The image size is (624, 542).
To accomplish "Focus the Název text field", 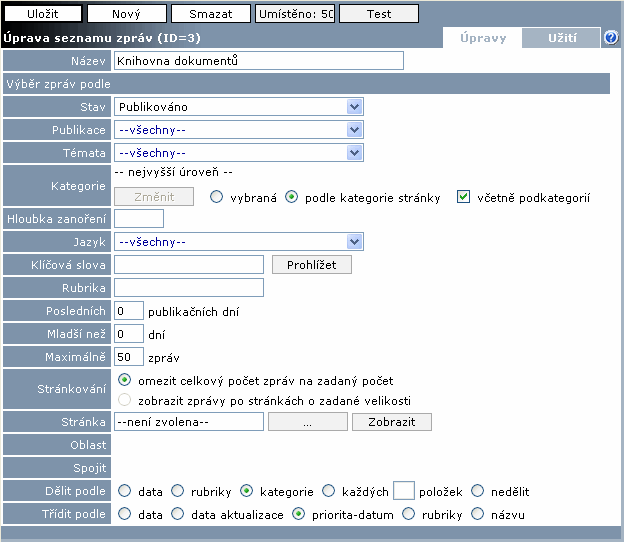I will (x=258, y=61).
